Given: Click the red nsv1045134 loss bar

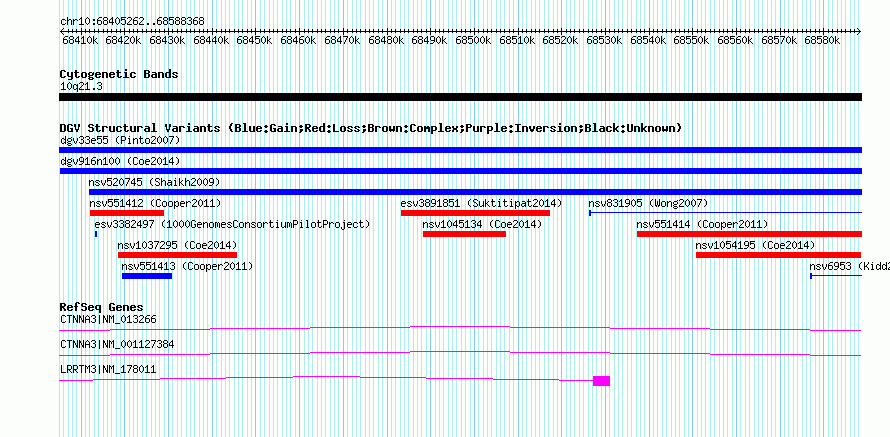Looking at the screenshot, I should click(464, 234).
